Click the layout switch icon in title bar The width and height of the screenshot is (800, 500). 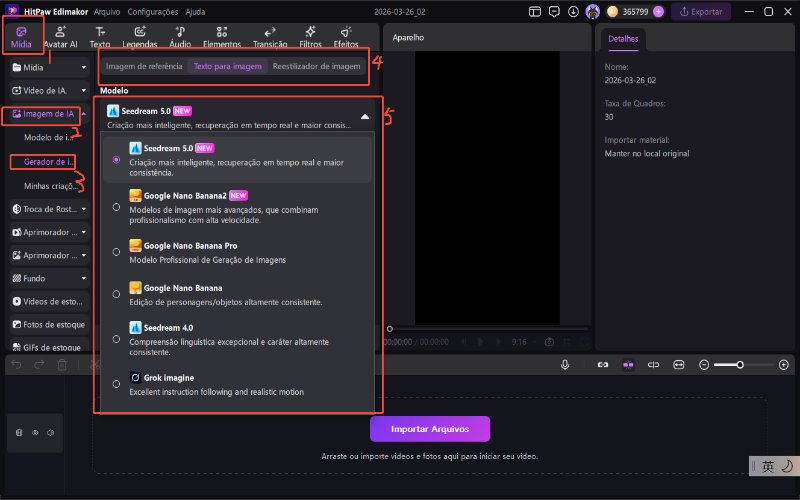pyautogui.click(x=535, y=11)
